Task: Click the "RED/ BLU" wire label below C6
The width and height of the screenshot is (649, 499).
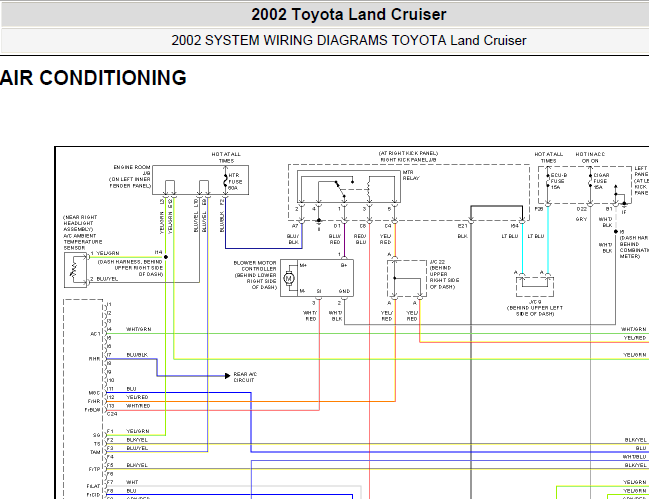Action: click(x=361, y=239)
